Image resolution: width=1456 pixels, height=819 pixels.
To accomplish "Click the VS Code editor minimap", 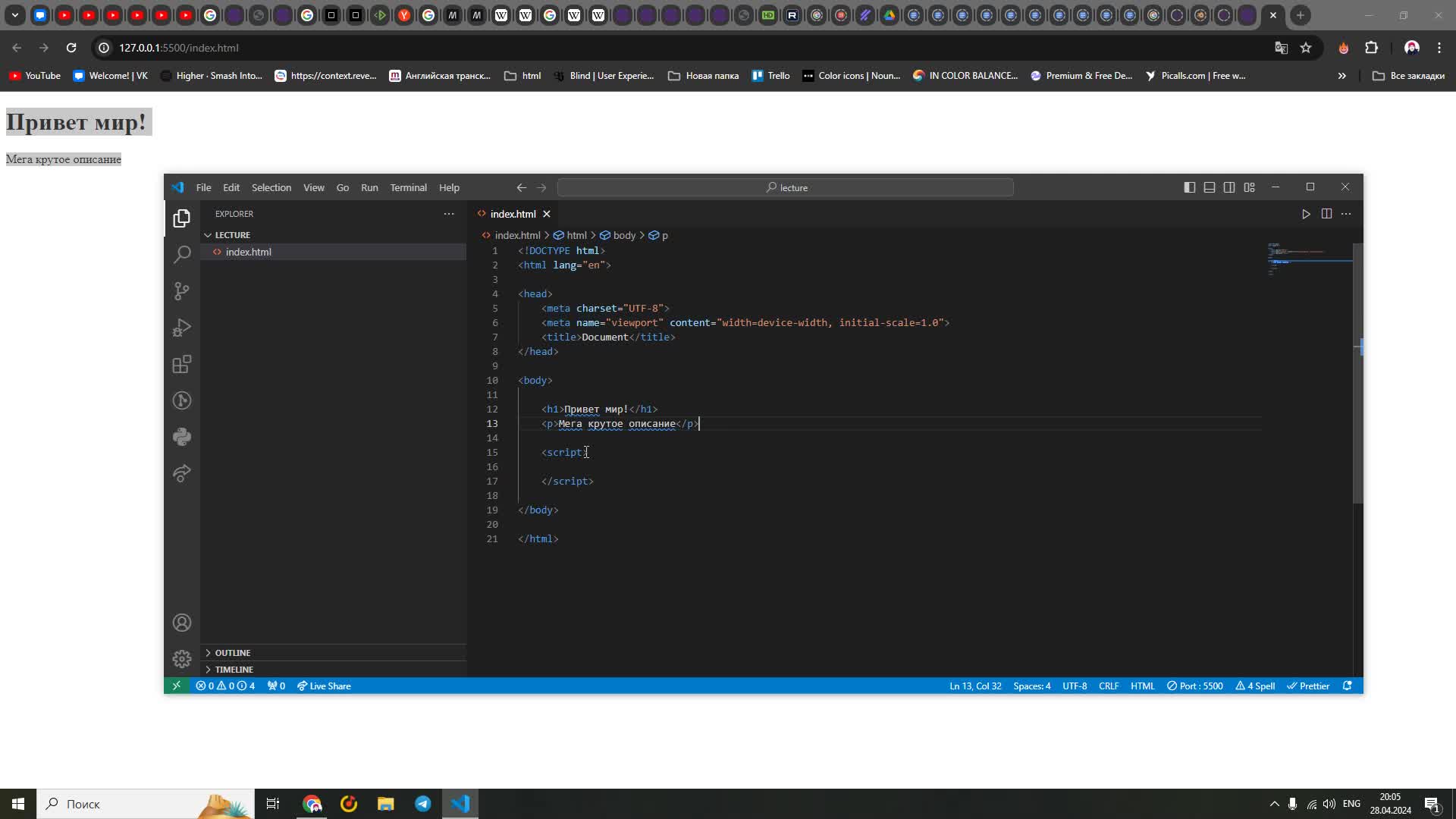I will point(1309,258).
